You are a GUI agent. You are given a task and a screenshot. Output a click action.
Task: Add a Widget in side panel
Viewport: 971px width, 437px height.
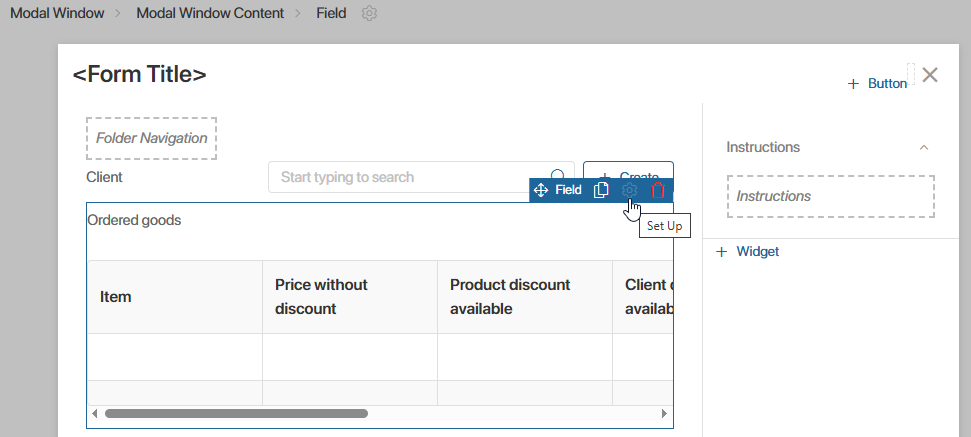pyautogui.click(x=748, y=252)
